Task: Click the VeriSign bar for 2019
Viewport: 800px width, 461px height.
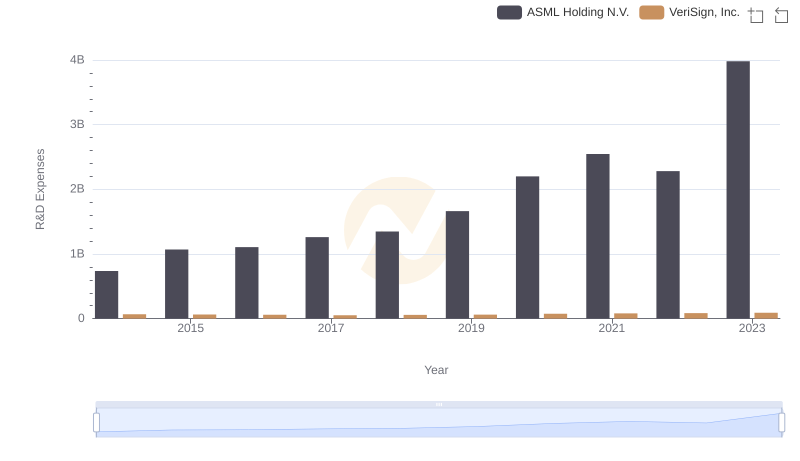Action: pos(485,316)
